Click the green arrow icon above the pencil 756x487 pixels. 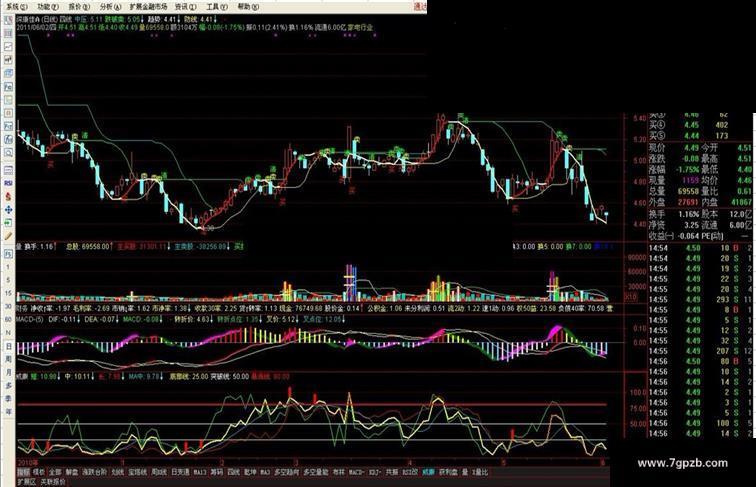[x=8, y=223]
